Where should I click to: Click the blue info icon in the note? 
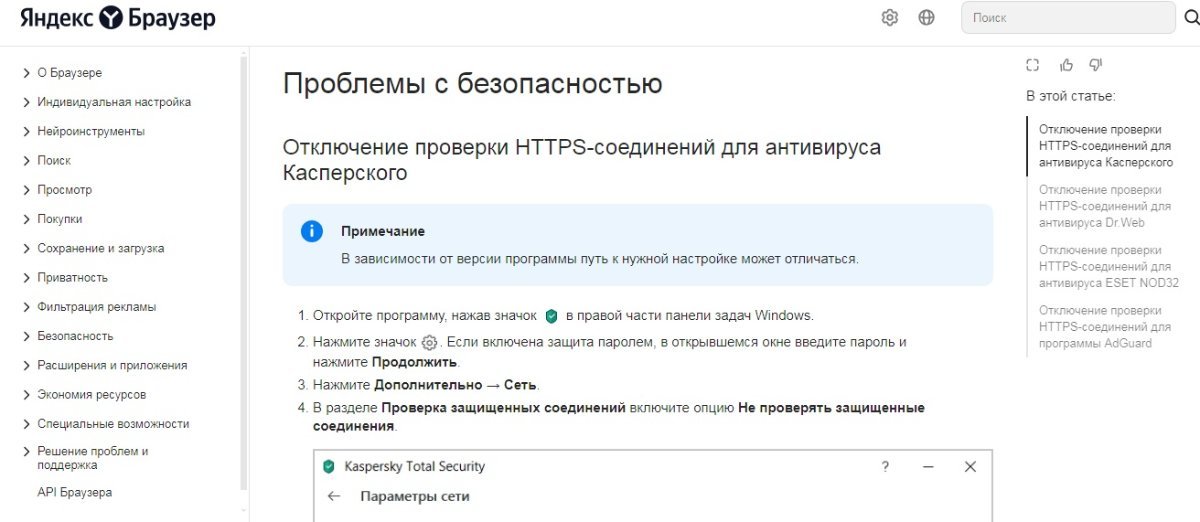coord(312,231)
